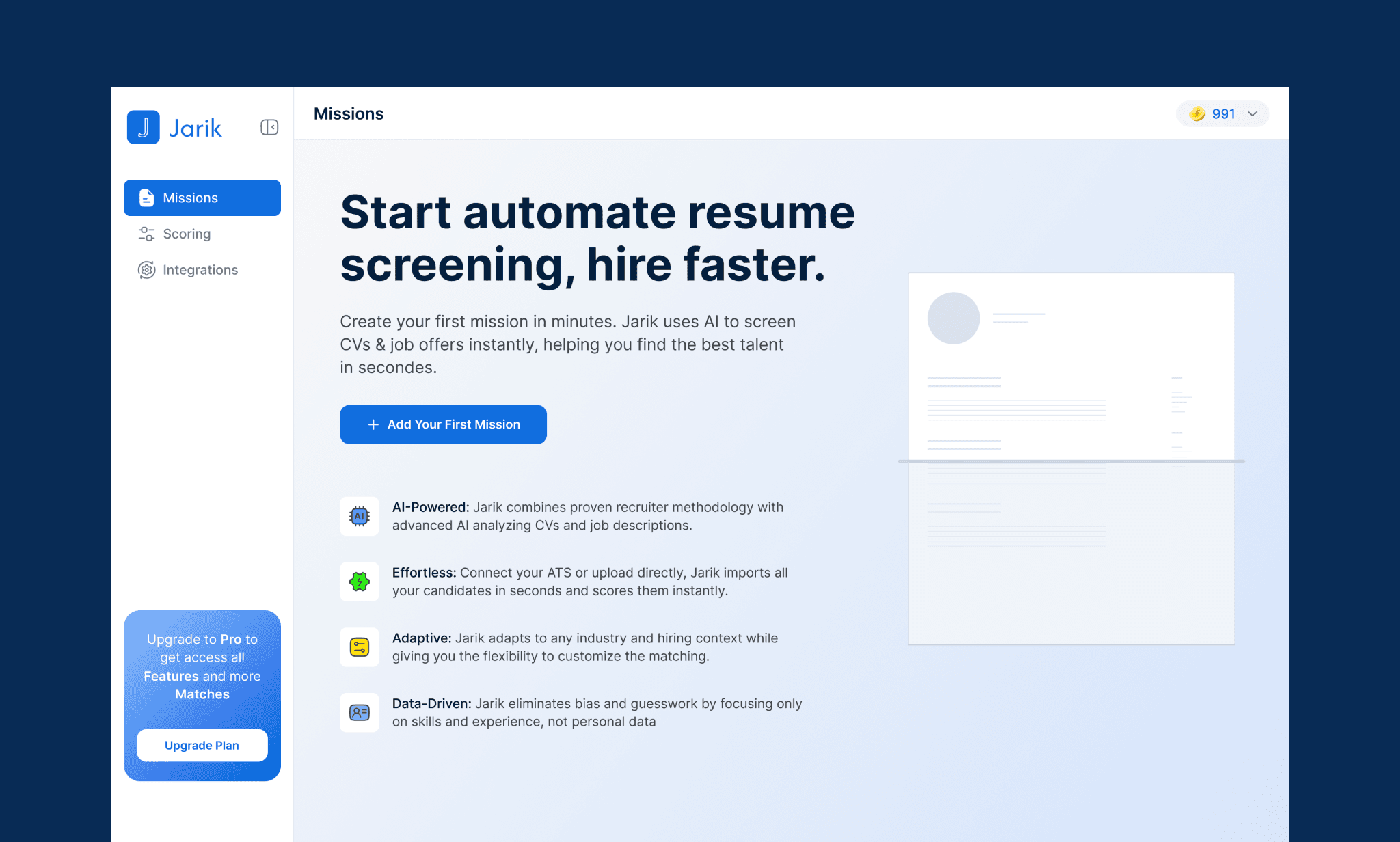Click the Scoring sliders icon

(x=146, y=234)
